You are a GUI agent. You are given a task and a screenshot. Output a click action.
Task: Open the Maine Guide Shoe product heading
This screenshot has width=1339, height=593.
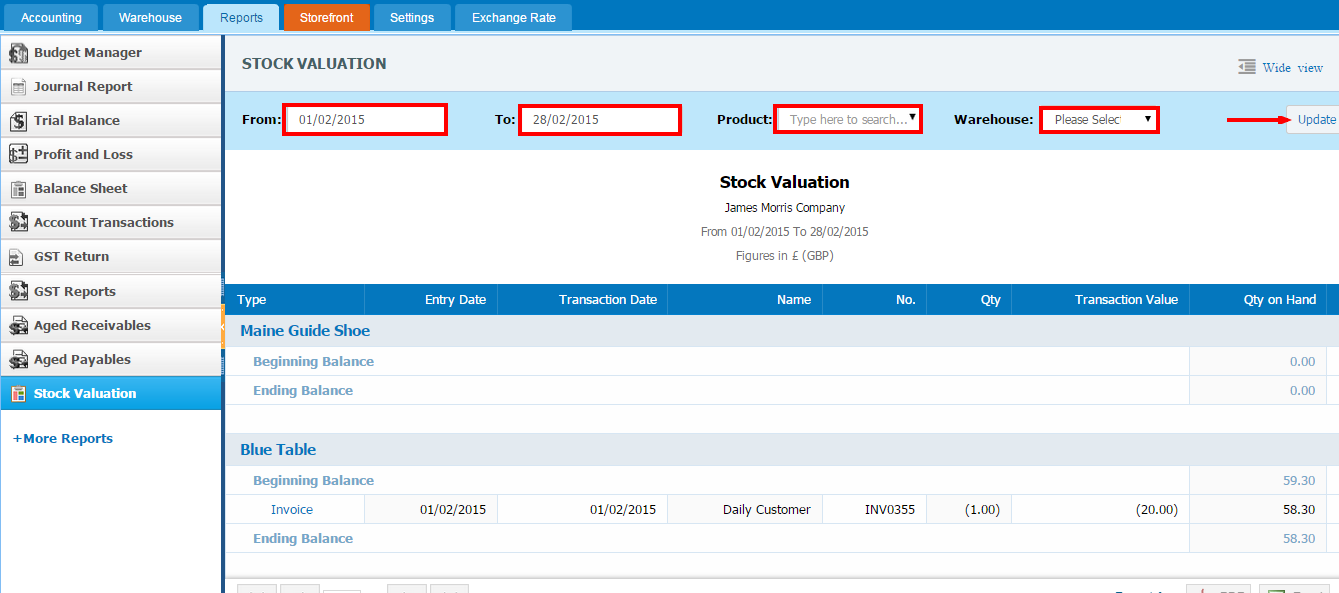click(305, 331)
